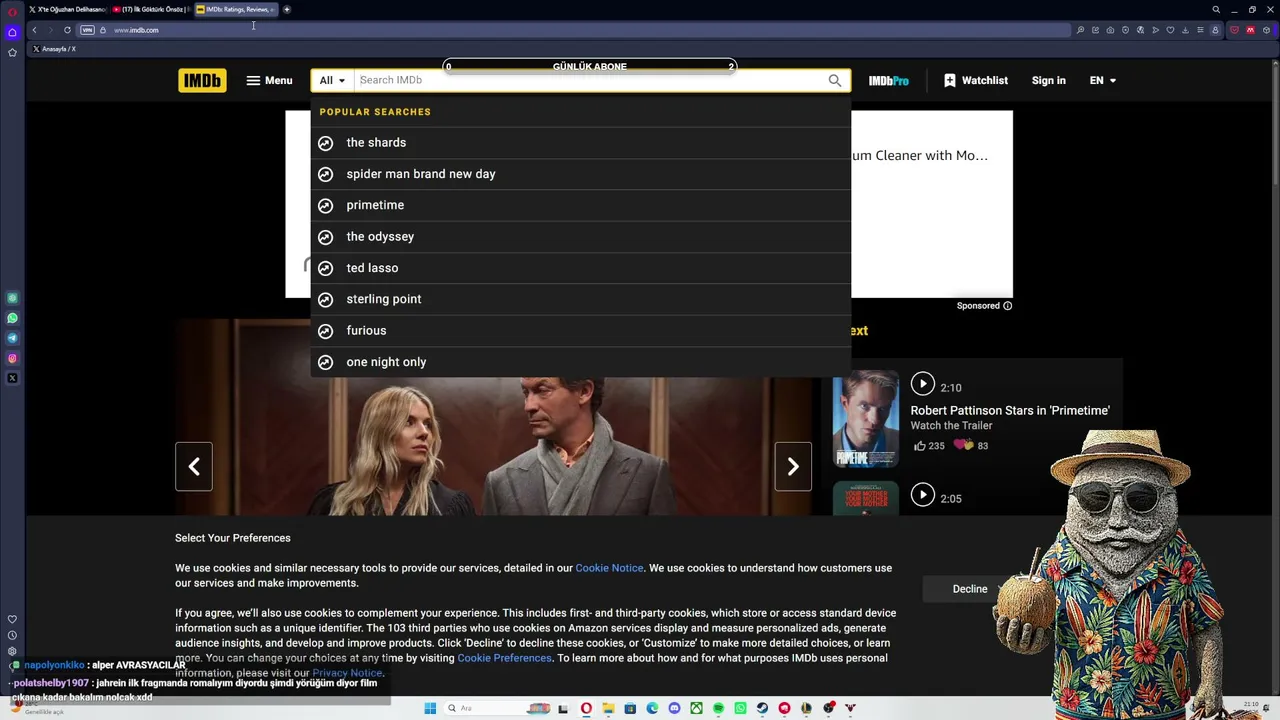Select popular search 'furious'
The height and width of the screenshot is (720, 1280).
[581, 331]
